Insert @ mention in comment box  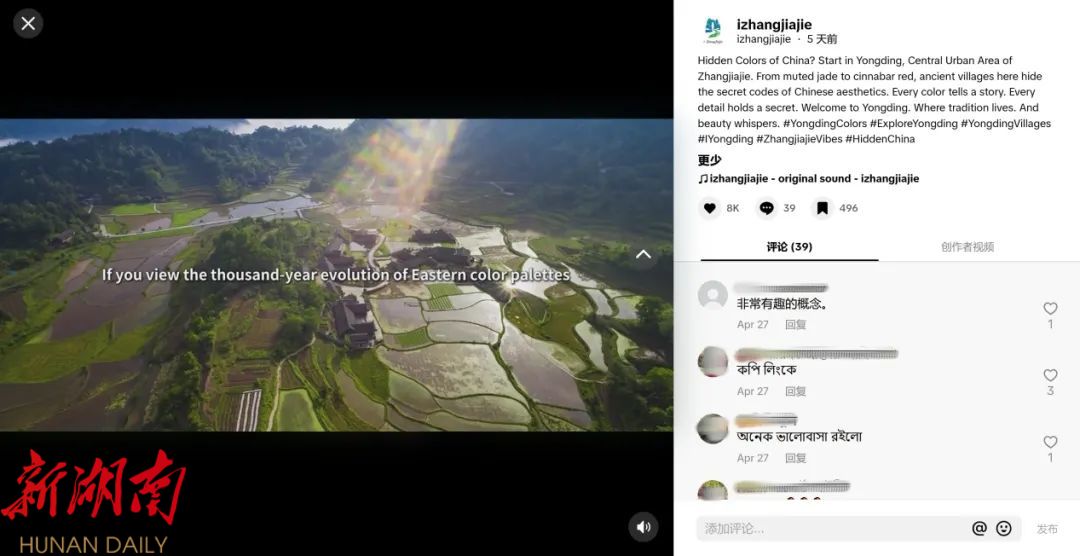click(979, 528)
